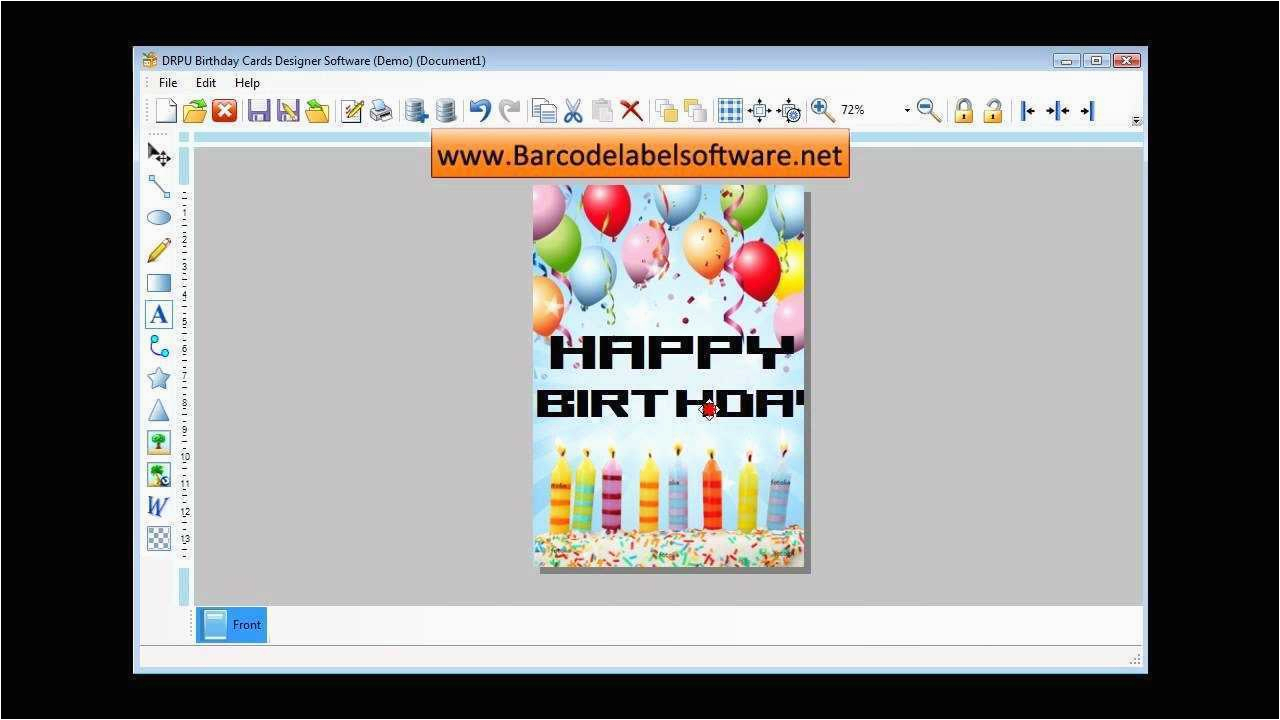Click the red close document icon
Image resolution: width=1280 pixels, height=720 pixels.
click(225, 110)
